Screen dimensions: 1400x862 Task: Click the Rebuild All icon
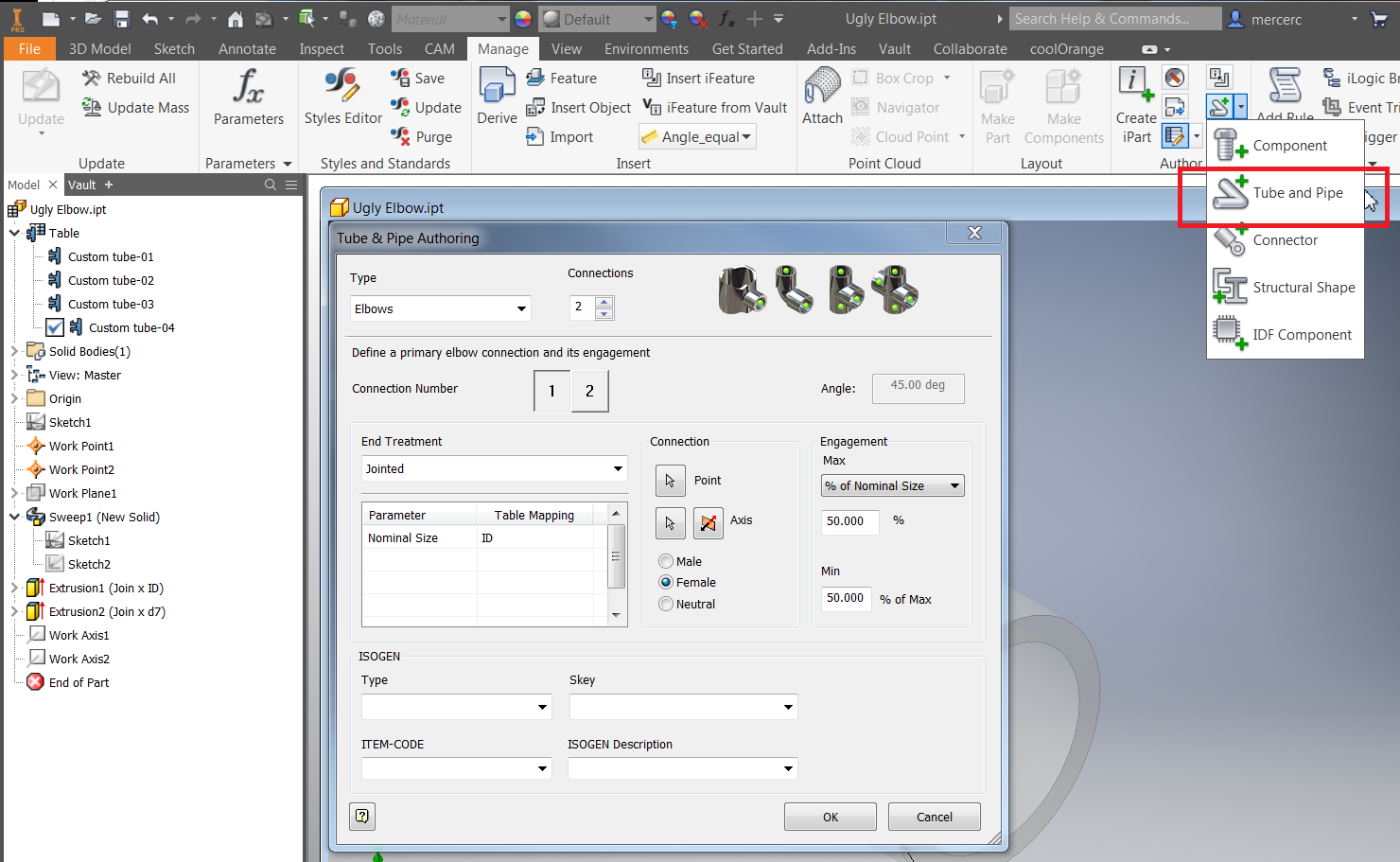point(91,79)
